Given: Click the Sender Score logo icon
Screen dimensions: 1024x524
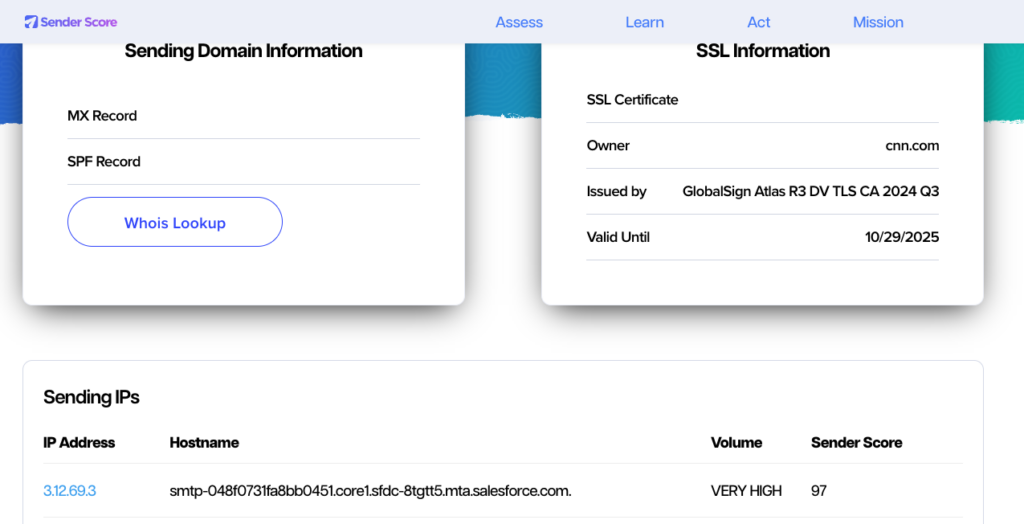Looking at the screenshot, I should 31,22.
